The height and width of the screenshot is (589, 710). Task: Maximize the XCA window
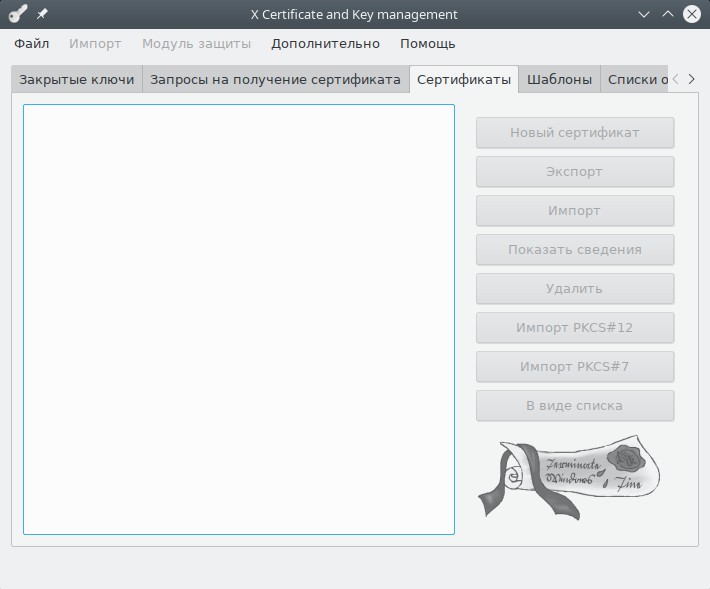click(668, 15)
